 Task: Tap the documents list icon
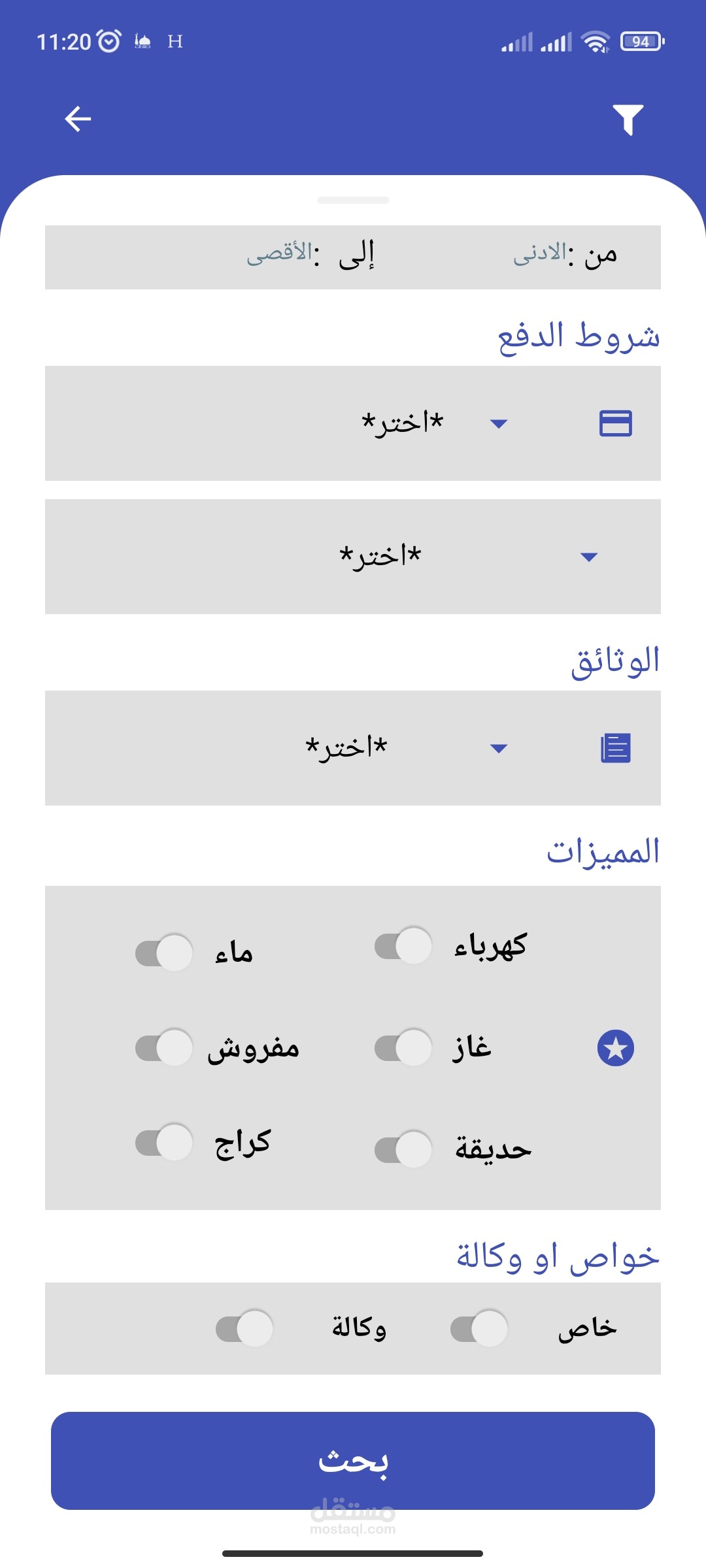pyautogui.click(x=615, y=748)
